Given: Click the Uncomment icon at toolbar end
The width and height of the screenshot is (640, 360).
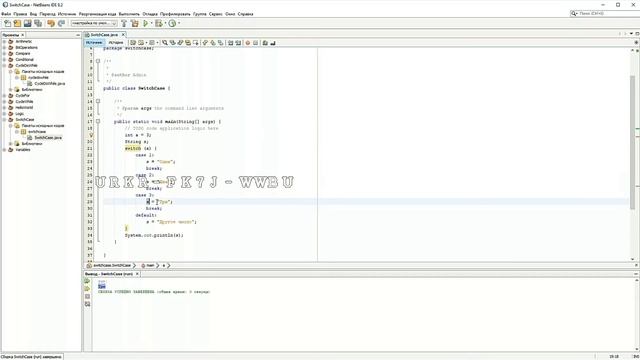Looking at the screenshot, I should click(273, 42).
